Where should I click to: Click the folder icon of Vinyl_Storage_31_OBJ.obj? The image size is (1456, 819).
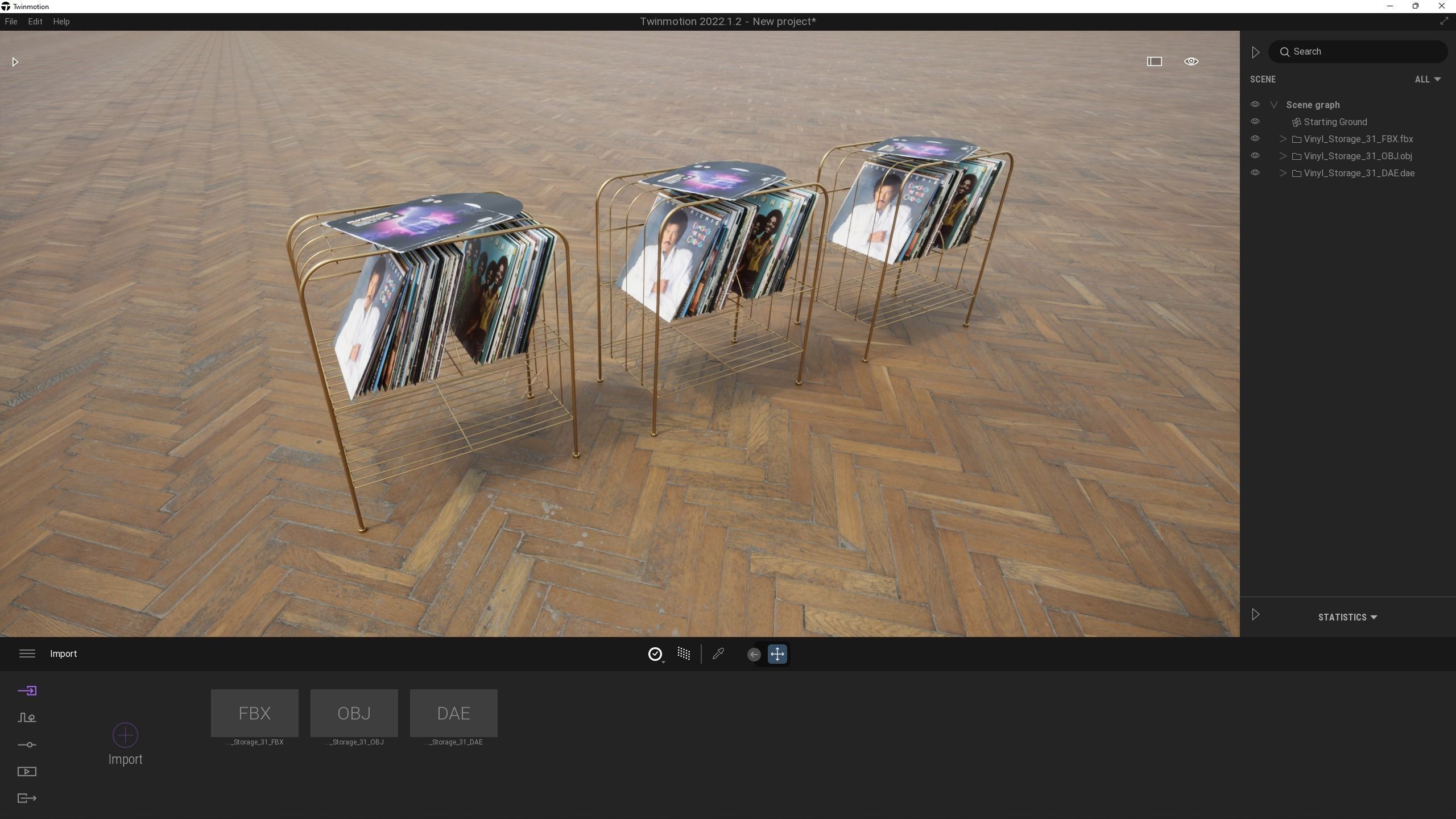pos(1297,156)
